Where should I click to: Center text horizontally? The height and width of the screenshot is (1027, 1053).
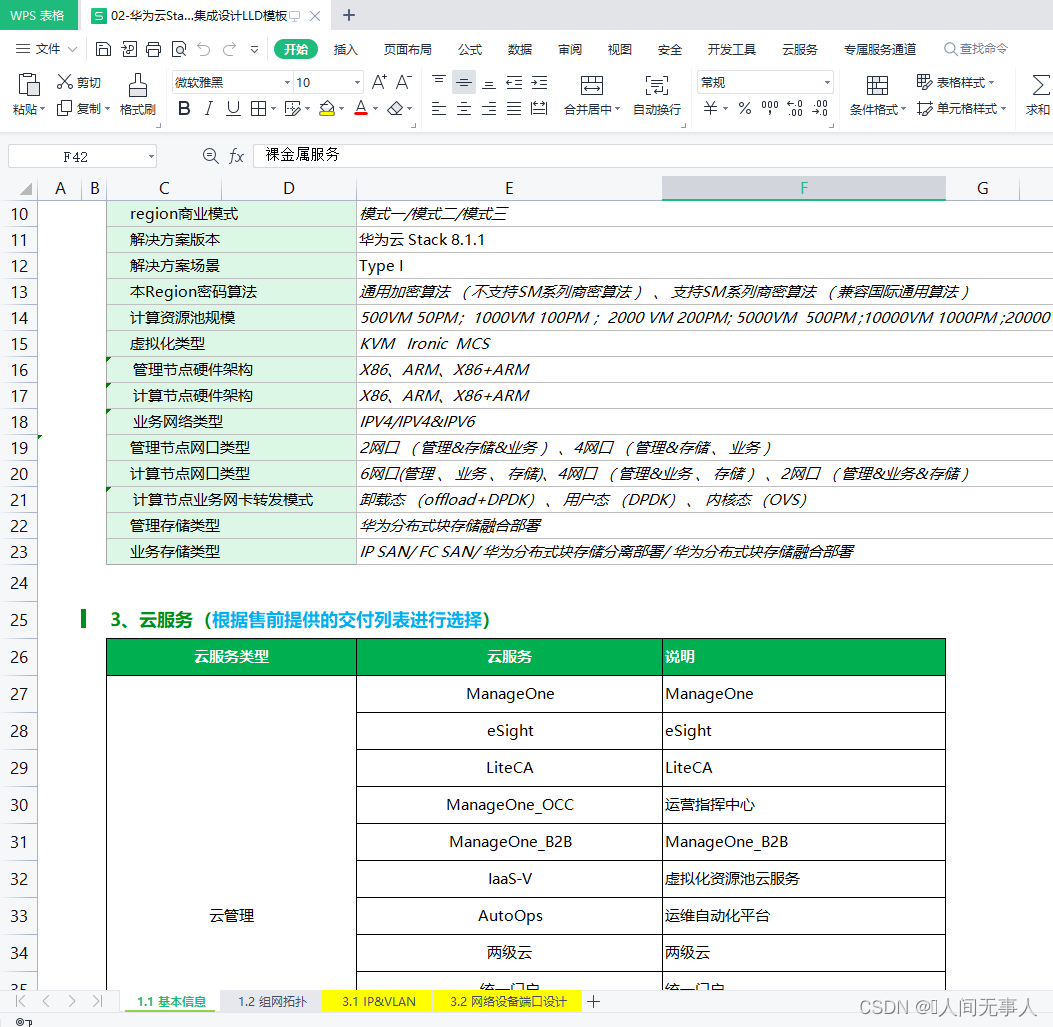463,108
